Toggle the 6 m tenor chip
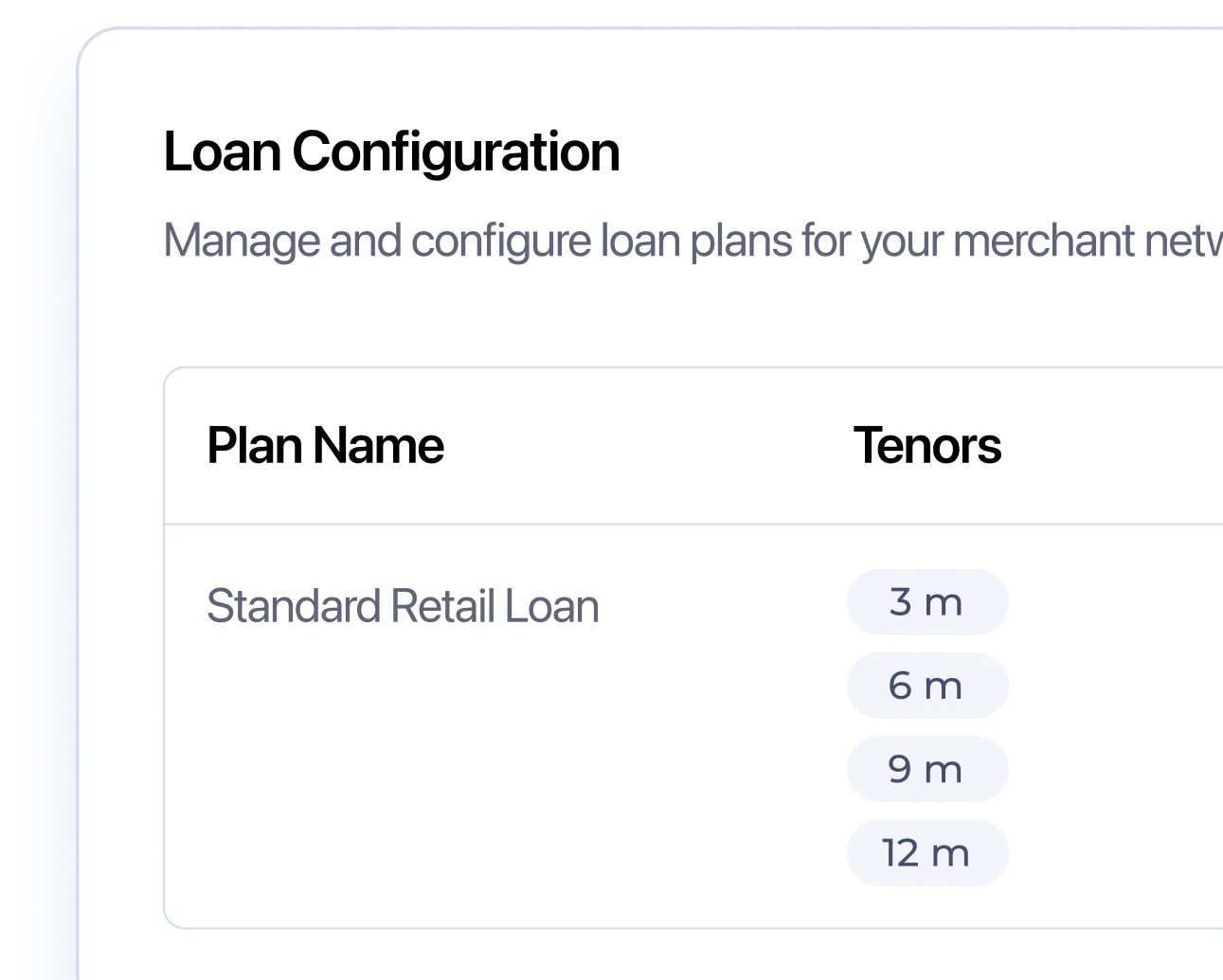Viewport: 1223px width, 980px height. (x=926, y=686)
